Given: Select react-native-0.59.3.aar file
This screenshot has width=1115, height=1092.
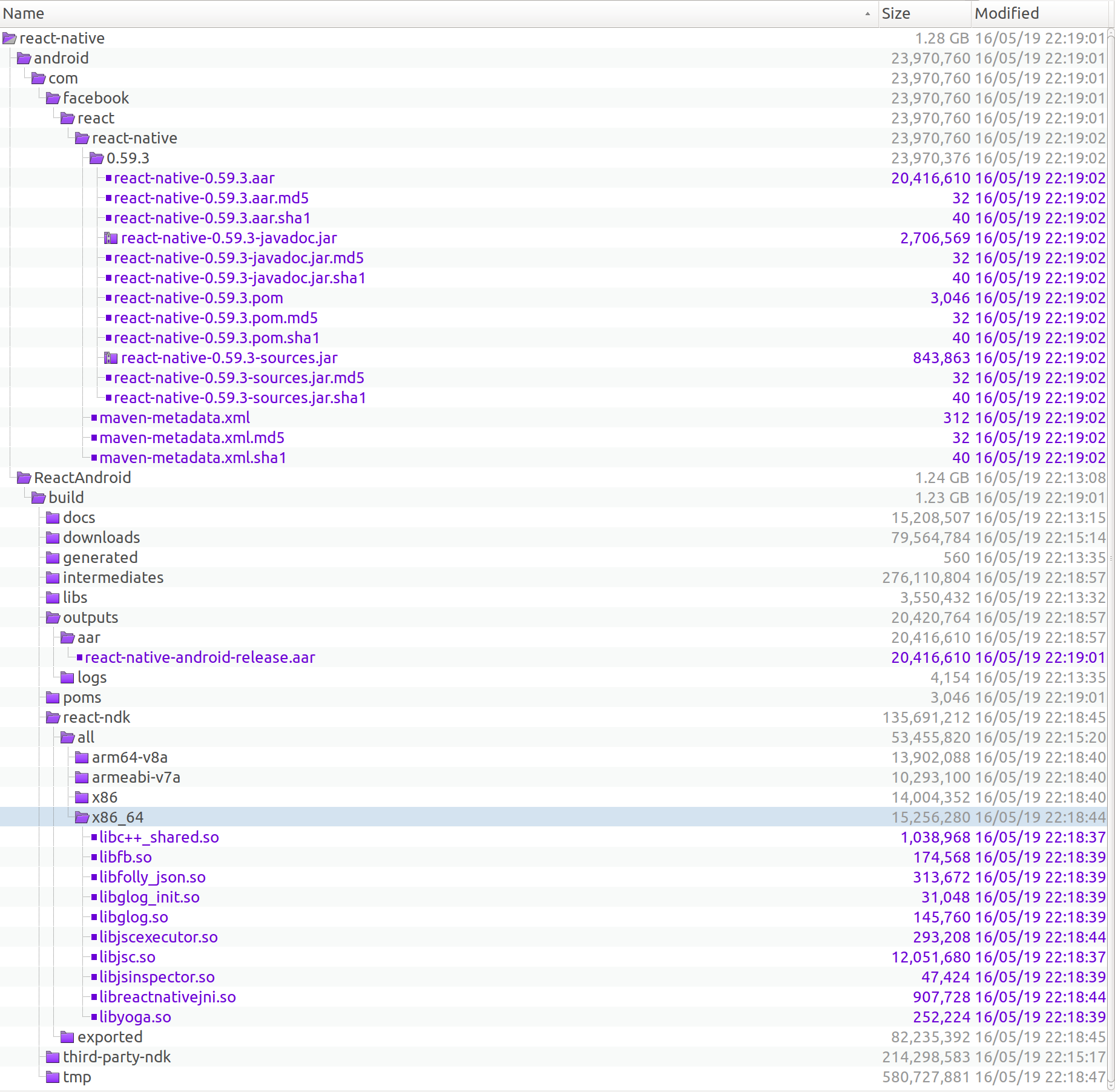Looking at the screenshot, I should tap(194, 179).
